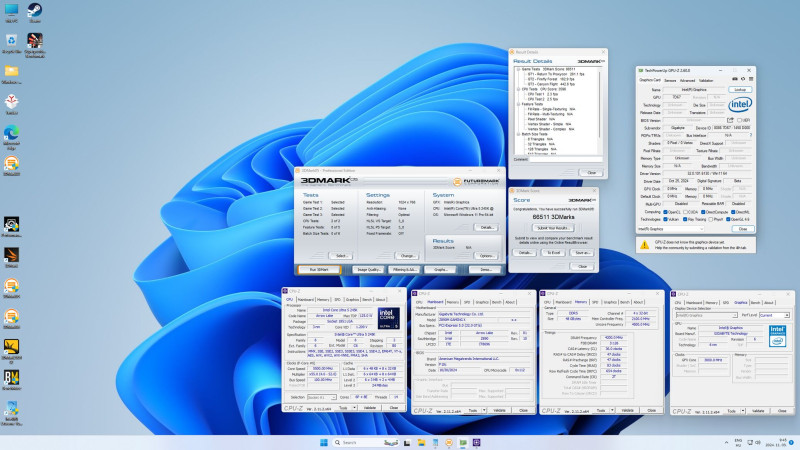Toggle the DirectML checkbox in GPU-Z
The width and height of the screenshot is (800, 450).
point(733,212)
